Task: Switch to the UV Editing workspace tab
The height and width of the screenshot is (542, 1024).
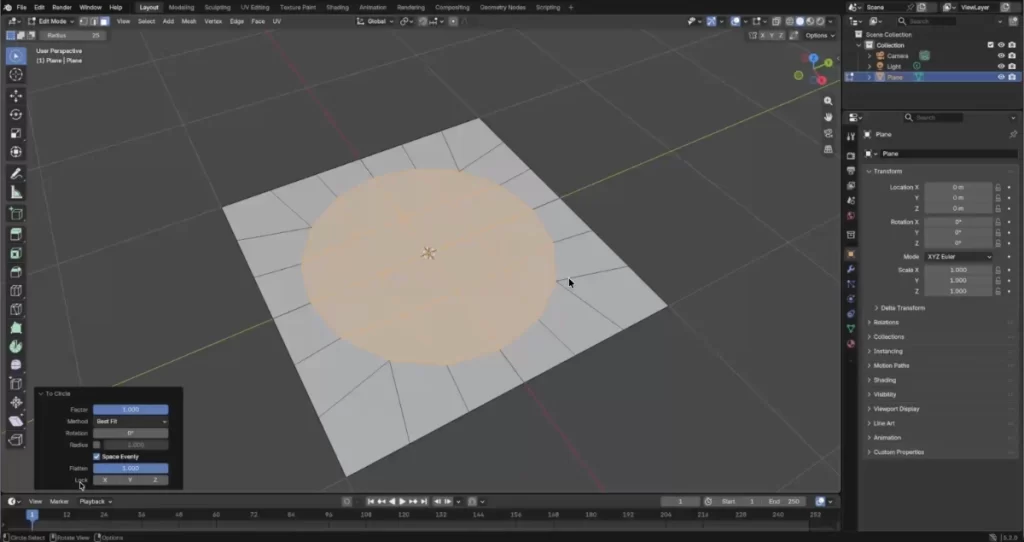Action: pos(255,7)
